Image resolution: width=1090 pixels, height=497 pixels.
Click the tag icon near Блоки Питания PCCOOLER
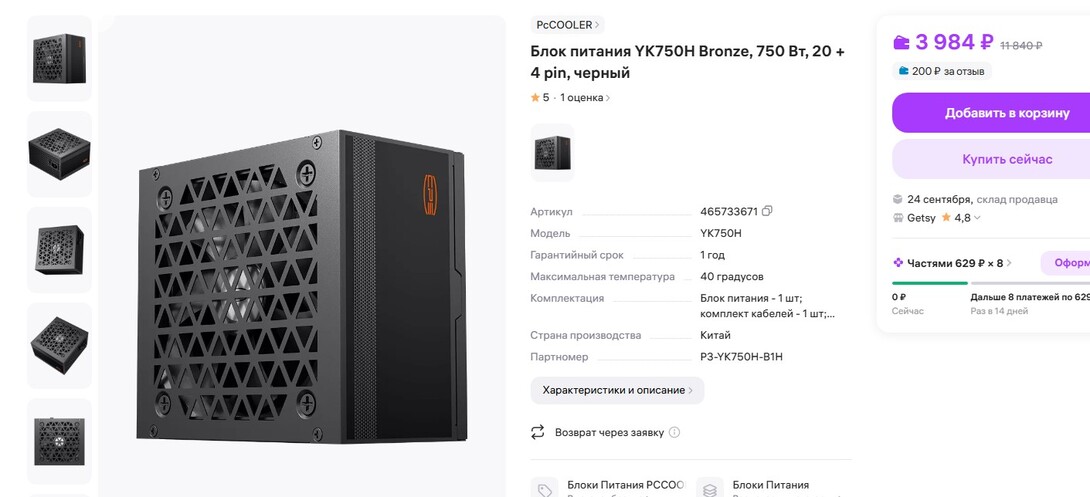[x=544, y=490]
